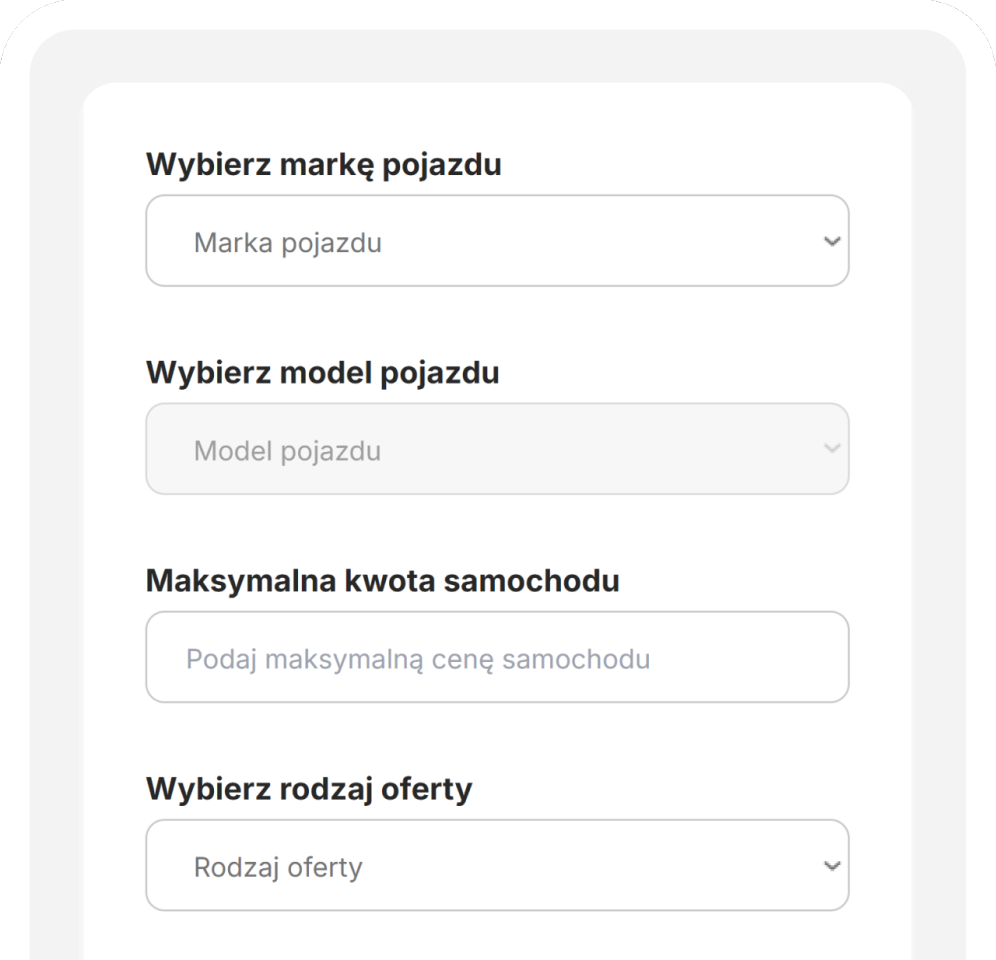This screenshot has height=960, width=996.
Task: Click the greyed chevron of the model select
Action: 831,449
